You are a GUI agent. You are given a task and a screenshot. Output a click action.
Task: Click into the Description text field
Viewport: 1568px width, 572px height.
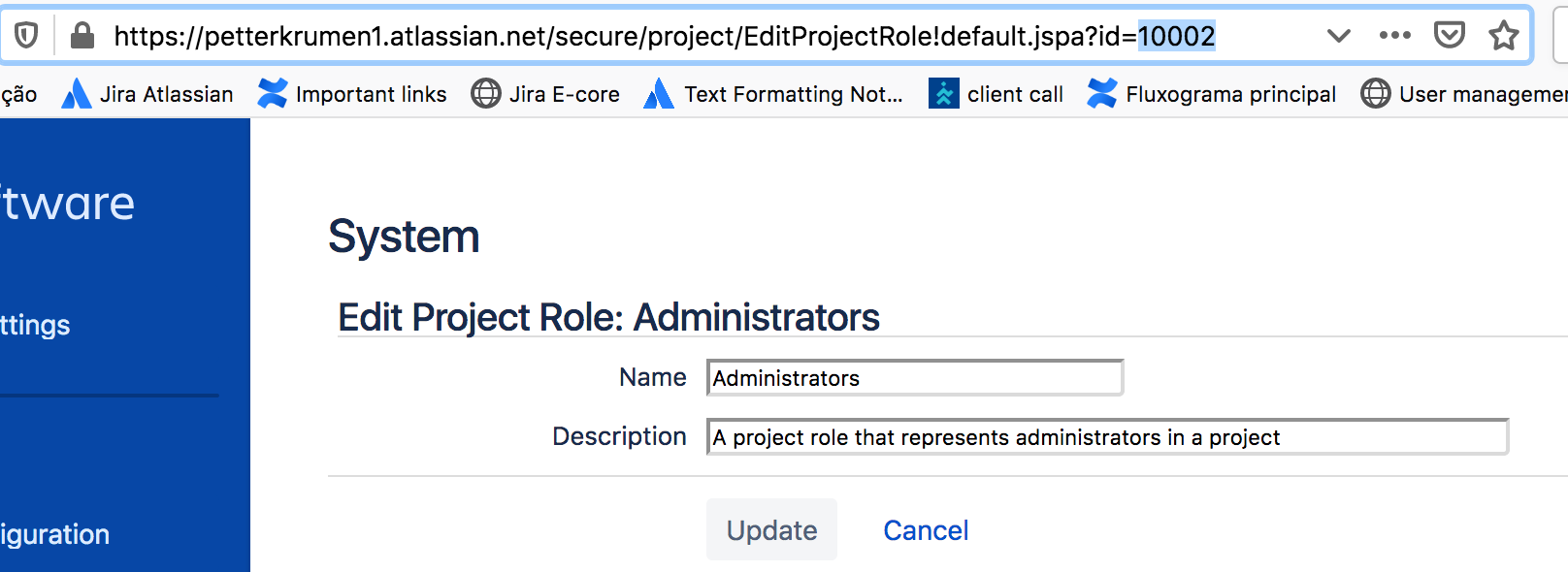1107,437
